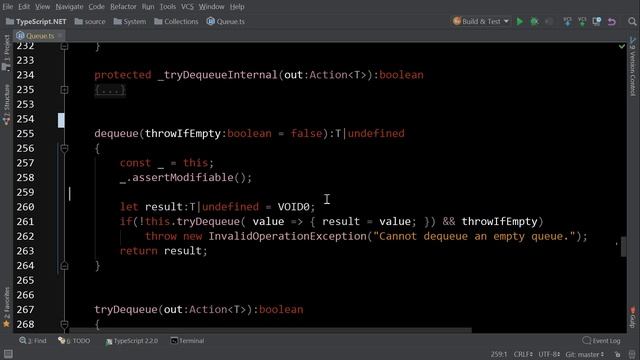Click the stop button in run toolbar
Image resolution: width=640 pixels, height=360 pixels.
coord(549,22)
